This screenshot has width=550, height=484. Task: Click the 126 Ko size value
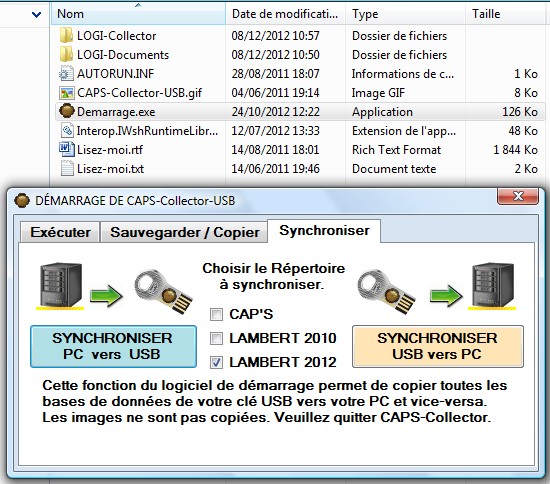pos(520,112)
